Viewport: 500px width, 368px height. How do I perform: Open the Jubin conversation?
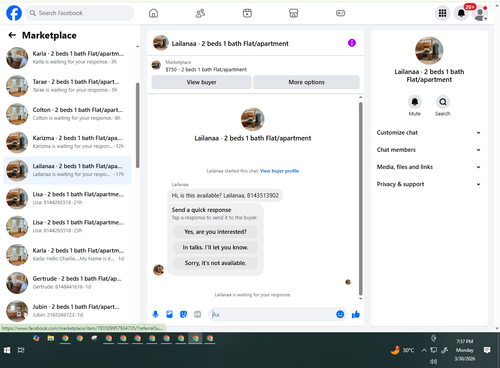[67, 311]
